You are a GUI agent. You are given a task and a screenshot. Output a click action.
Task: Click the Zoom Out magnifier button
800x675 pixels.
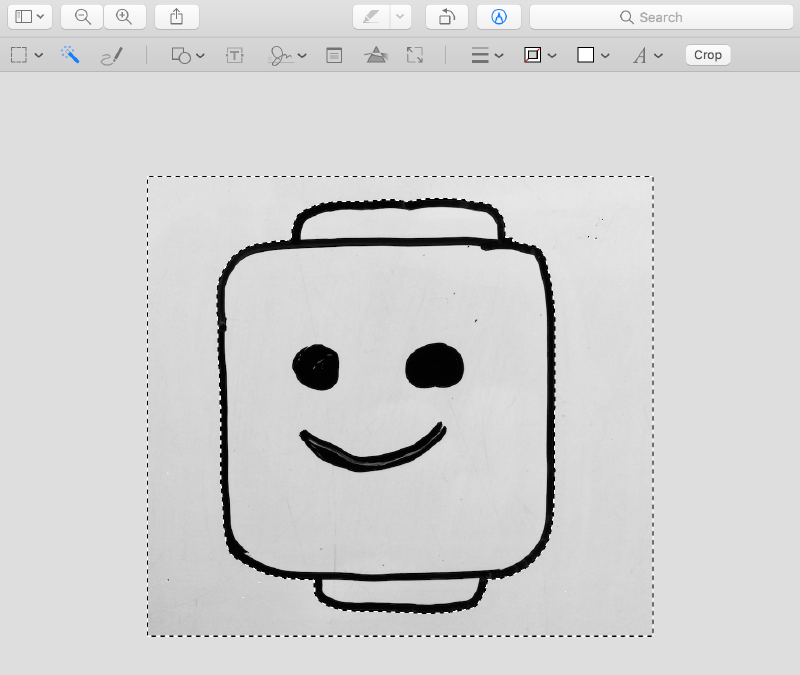82,17
